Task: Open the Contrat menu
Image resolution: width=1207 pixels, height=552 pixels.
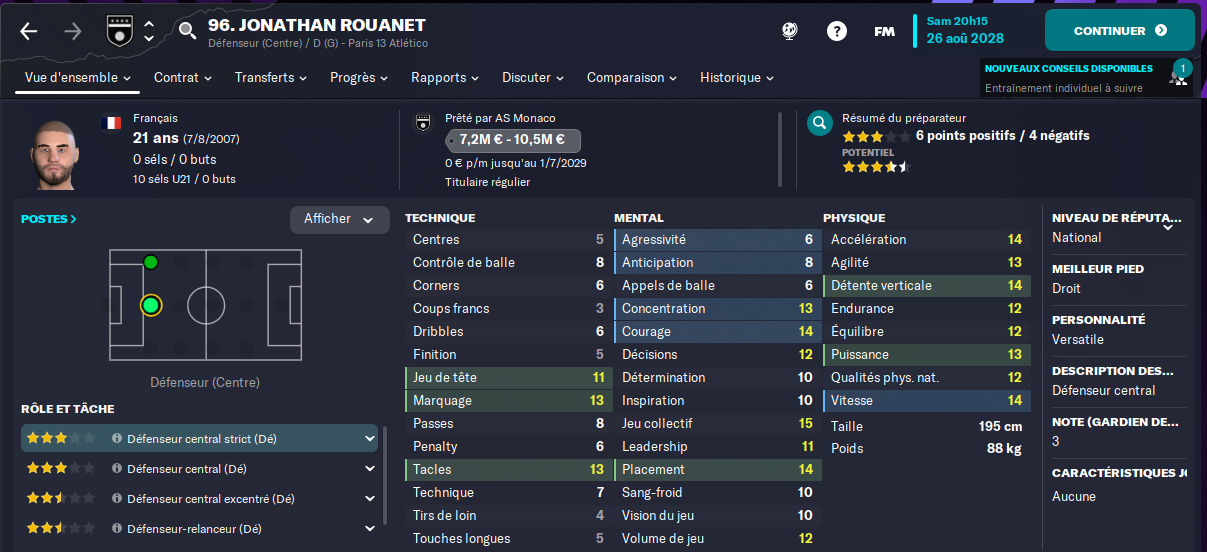Action: click(x=182, y=77)
